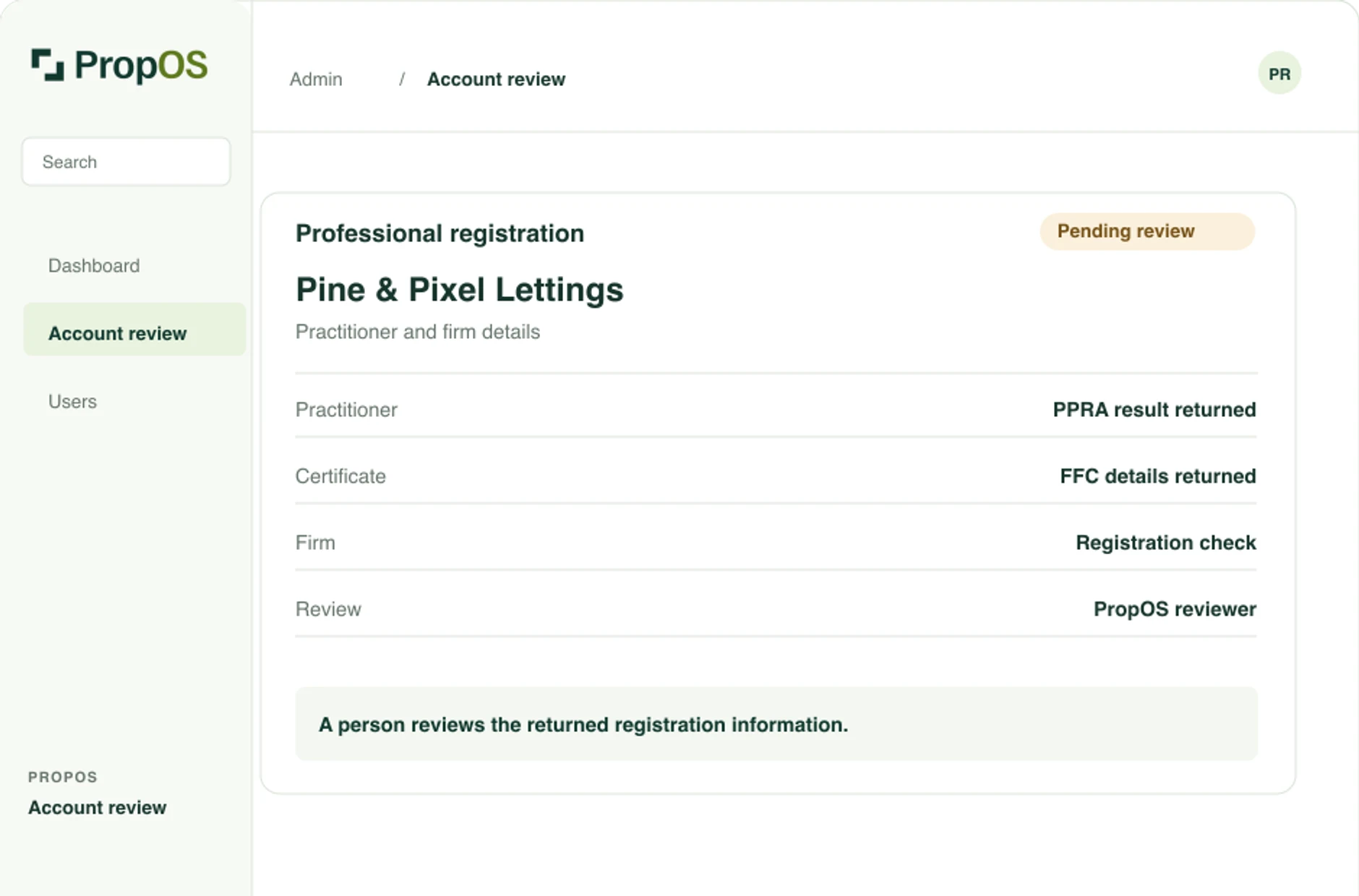Open Dashboard in the sidebar

[x=94, y=266]
